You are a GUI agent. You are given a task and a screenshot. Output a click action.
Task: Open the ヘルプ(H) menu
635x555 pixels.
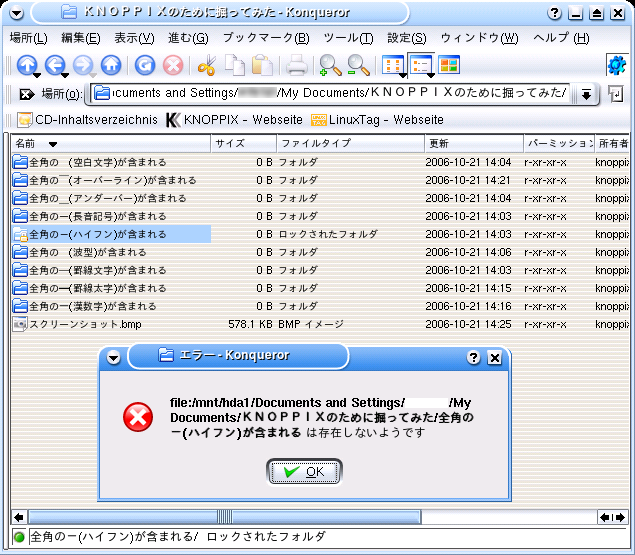pos(561,38)
